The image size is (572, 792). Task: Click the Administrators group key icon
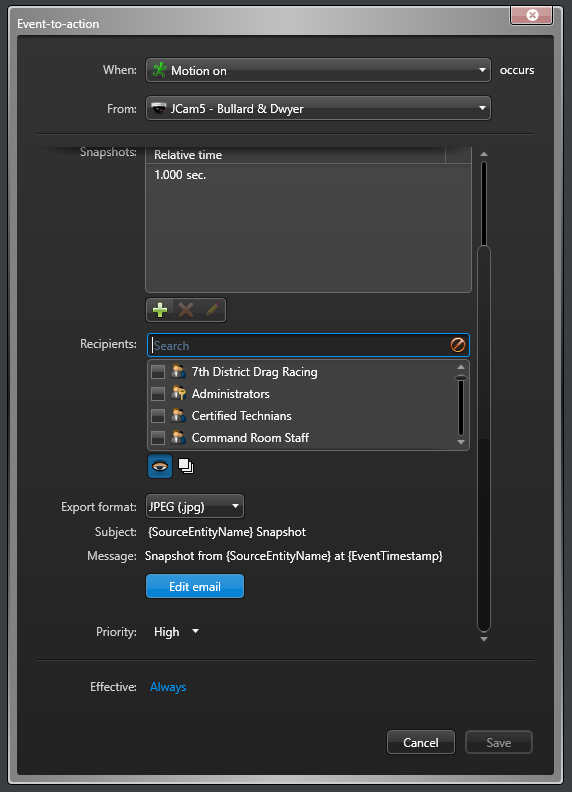178,393
